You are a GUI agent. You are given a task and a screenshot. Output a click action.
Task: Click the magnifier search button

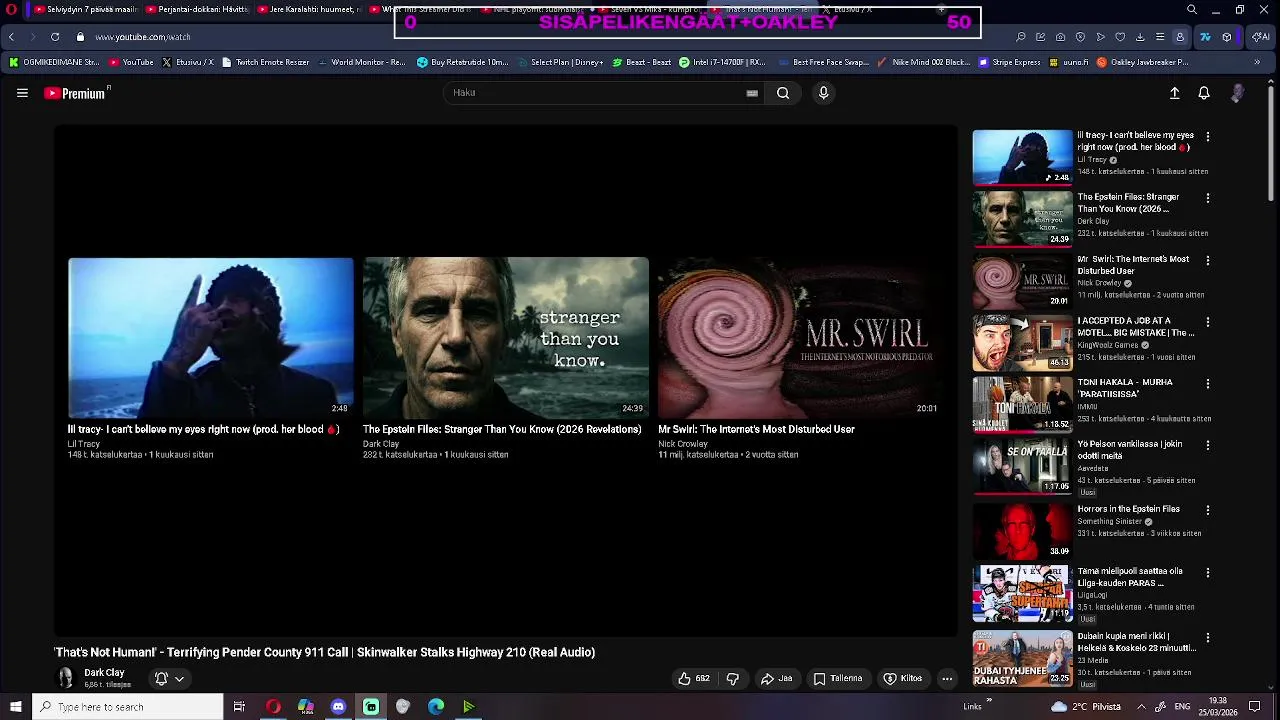pos(783,93)
